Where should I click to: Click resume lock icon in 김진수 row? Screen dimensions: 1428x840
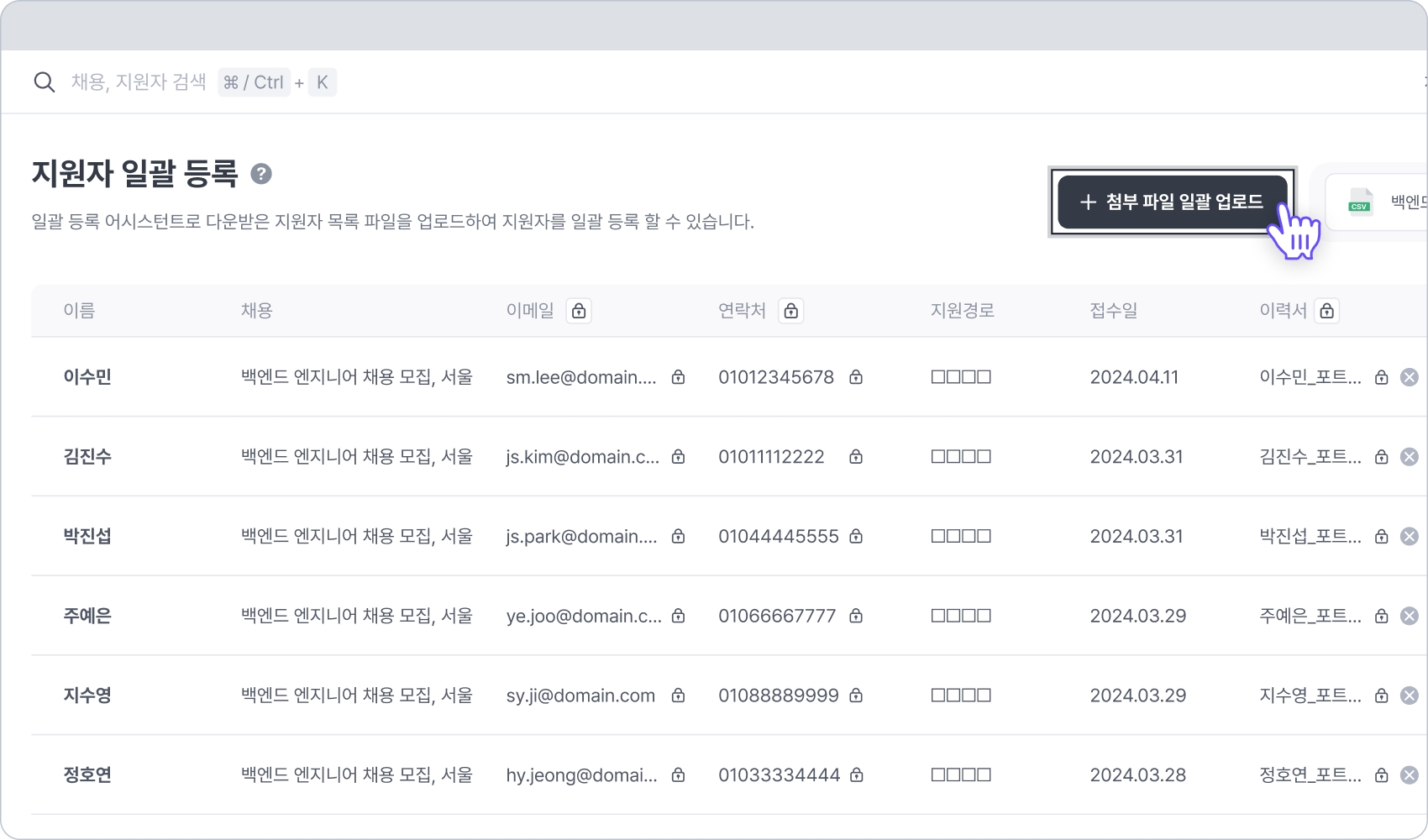[x=1381, y=457]
